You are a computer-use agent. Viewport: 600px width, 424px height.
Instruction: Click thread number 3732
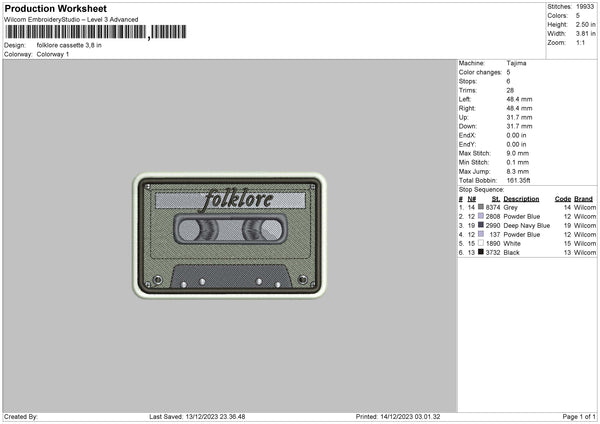pos(493,253)
